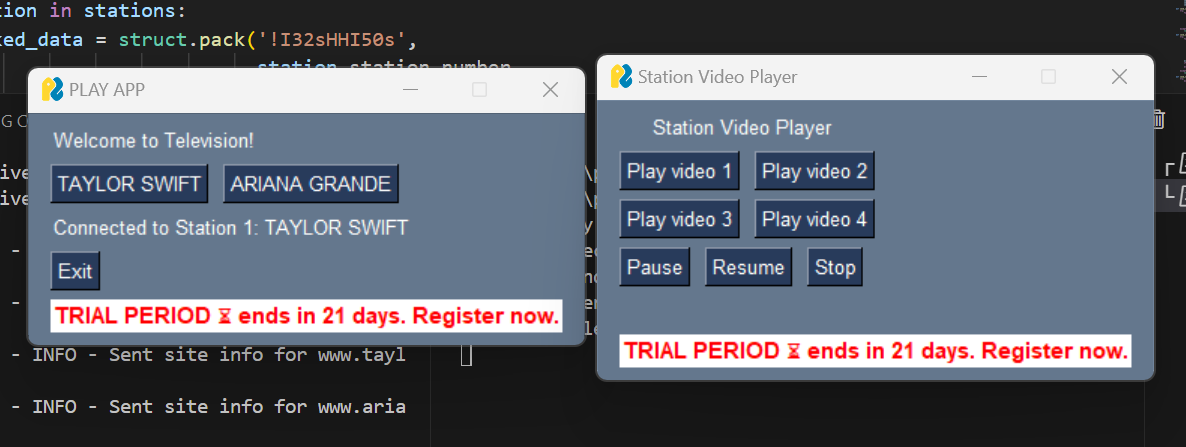Click the trash icon in the editor panel
This screenshot has height=447, width=1186.
point(1159,120)
